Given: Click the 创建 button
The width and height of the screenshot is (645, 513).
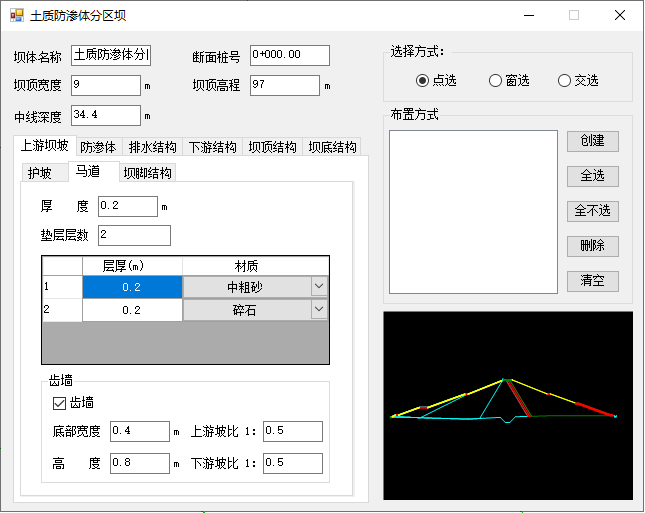Looking at the screenshot, I should [x=592, y=141].
